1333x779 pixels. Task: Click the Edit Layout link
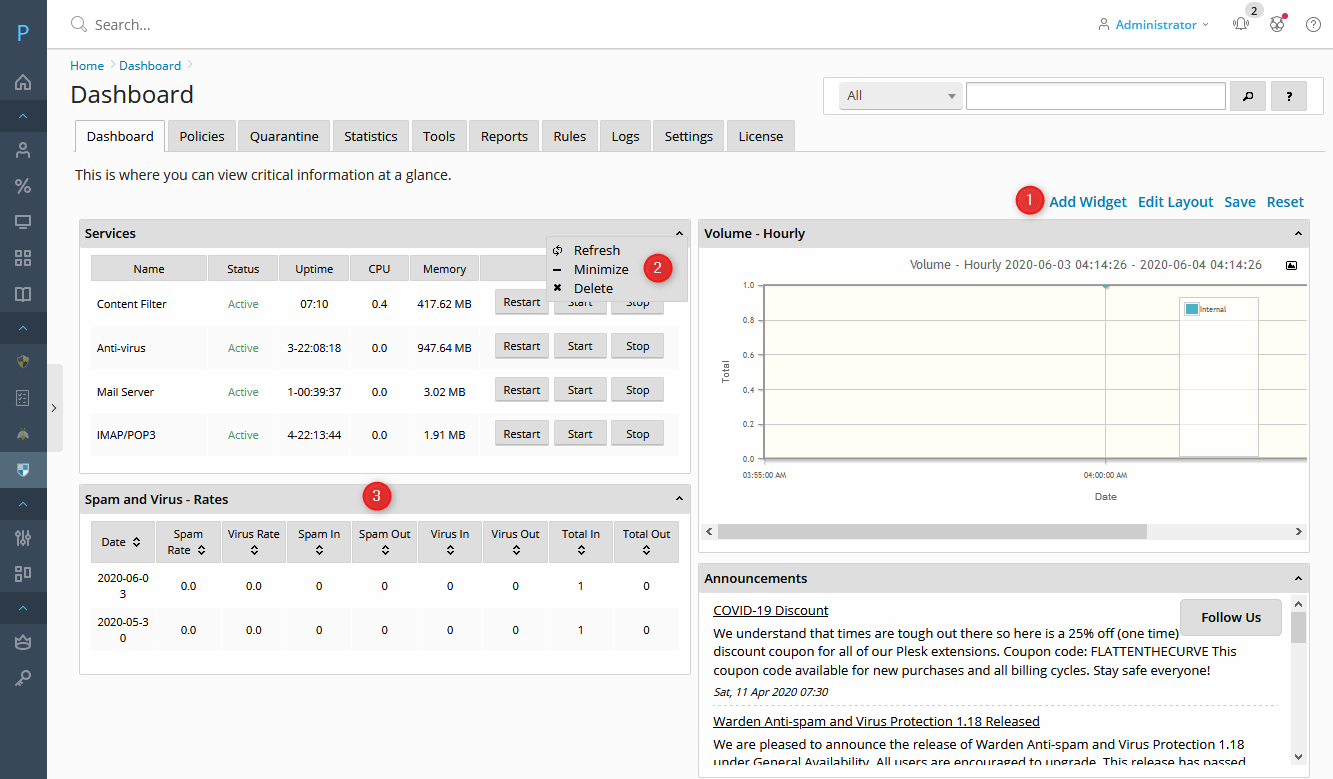click(x=1176, y=202)
